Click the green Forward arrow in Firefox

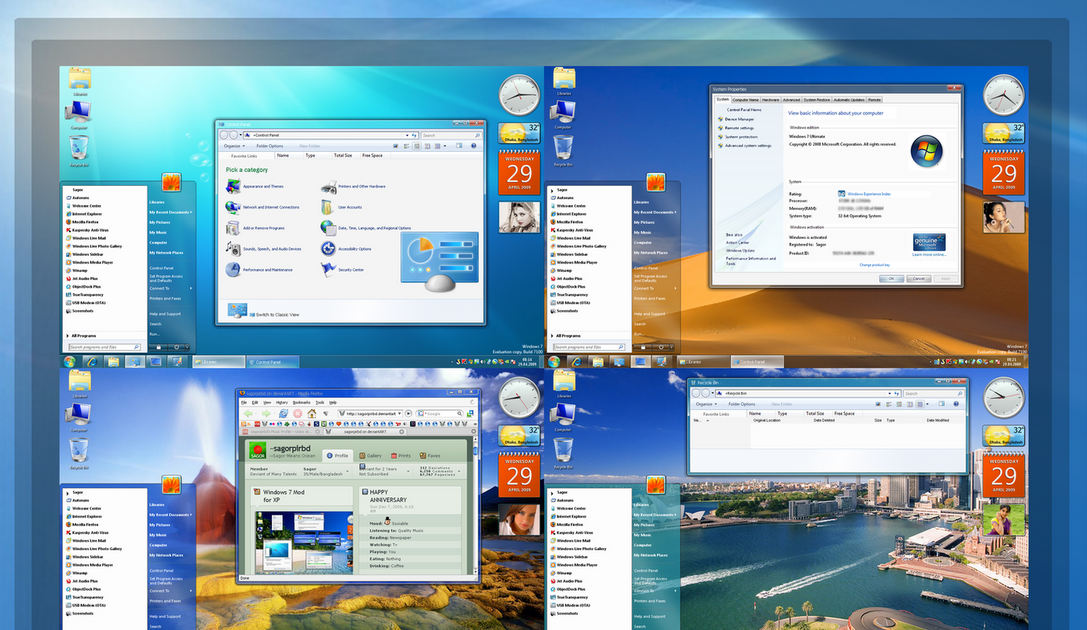(x=266, y=414)
